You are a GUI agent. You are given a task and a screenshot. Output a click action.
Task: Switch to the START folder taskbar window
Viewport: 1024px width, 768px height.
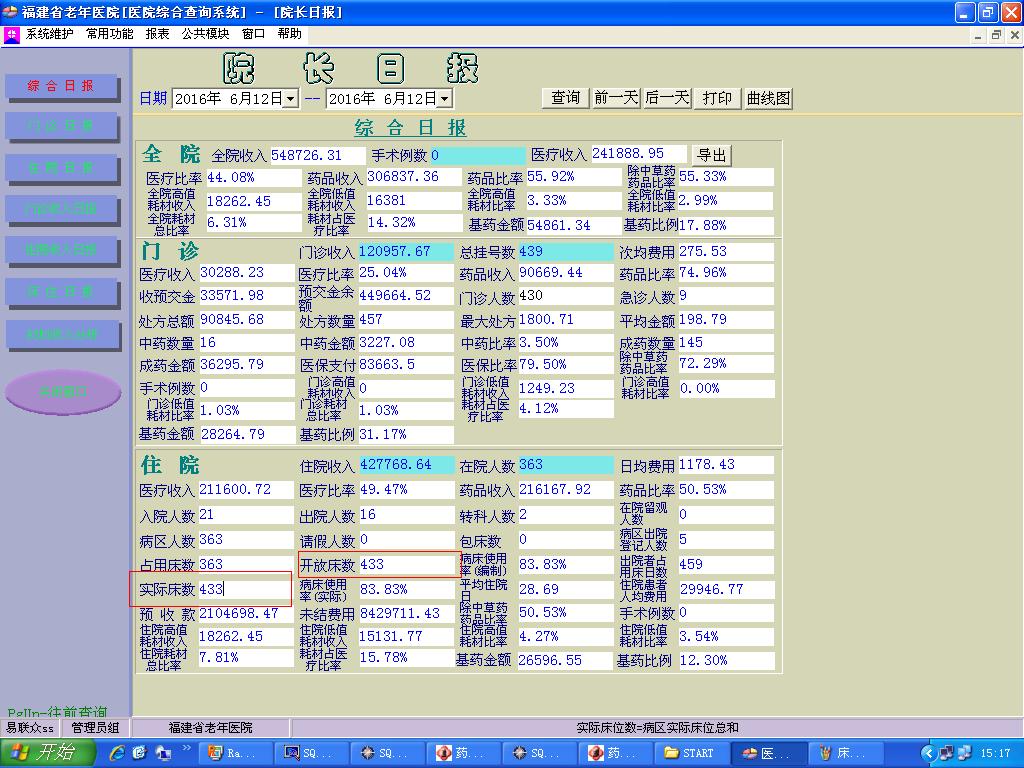690,754
